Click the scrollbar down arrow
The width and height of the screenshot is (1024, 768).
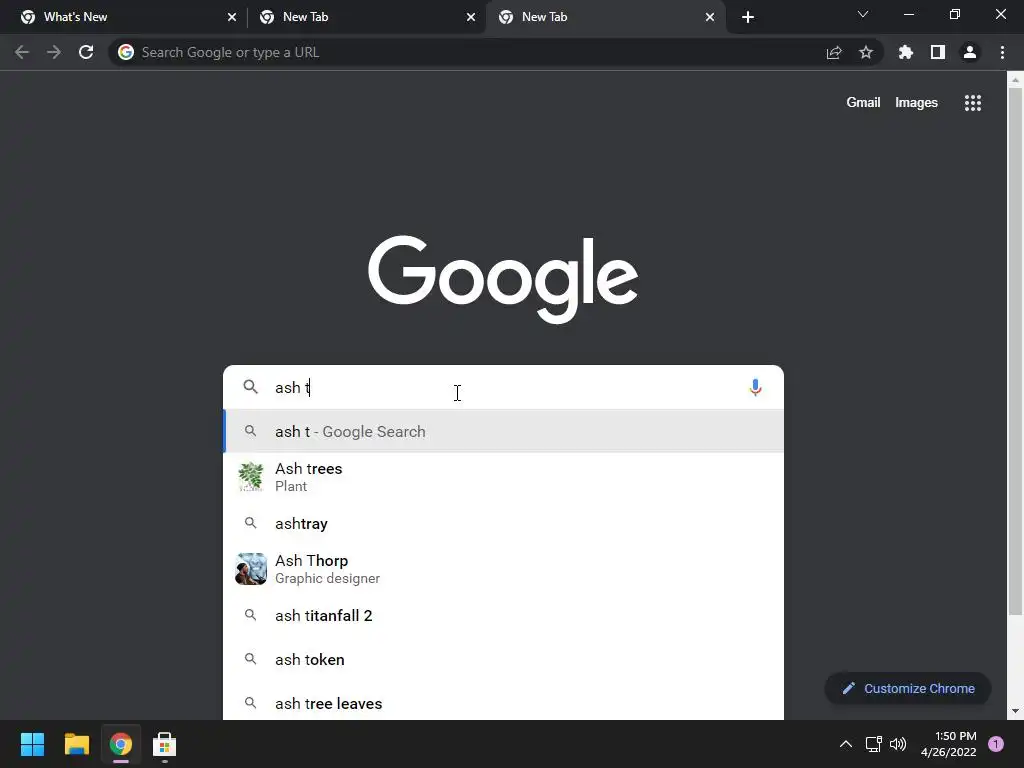pyautogui.click(x=1015, y=711)
